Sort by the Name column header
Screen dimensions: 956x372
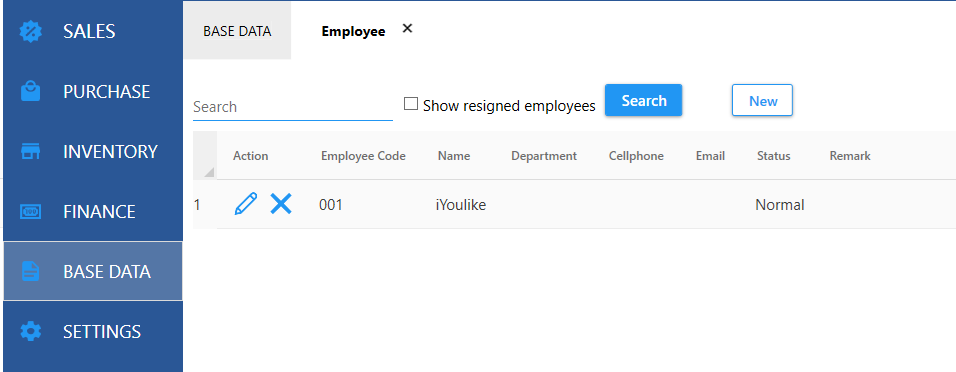454,156
